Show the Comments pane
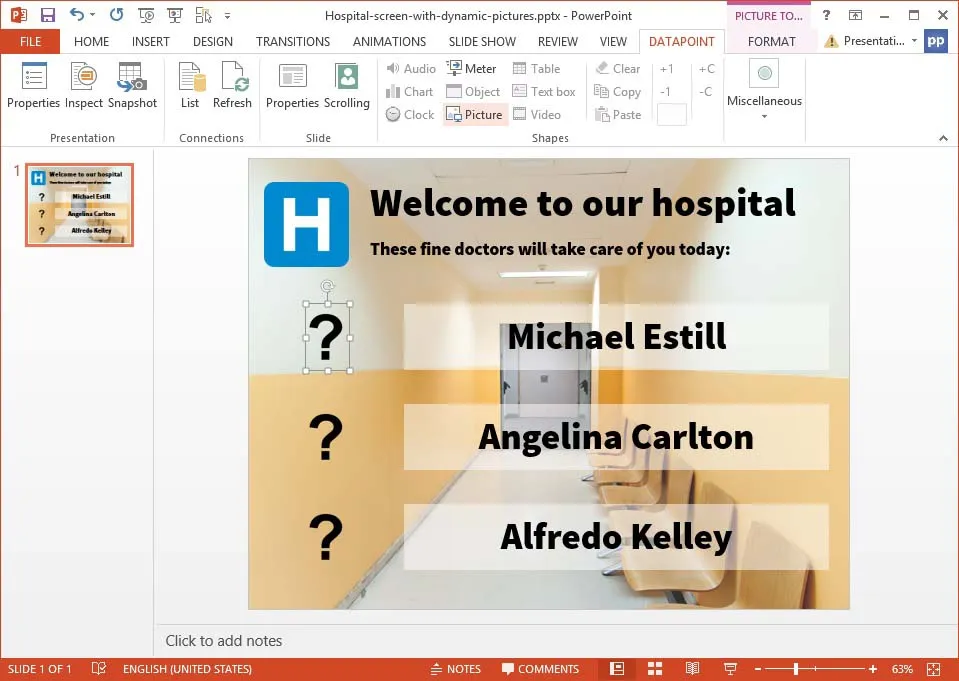This screenshot has height=681, width=959. [541, 669]
